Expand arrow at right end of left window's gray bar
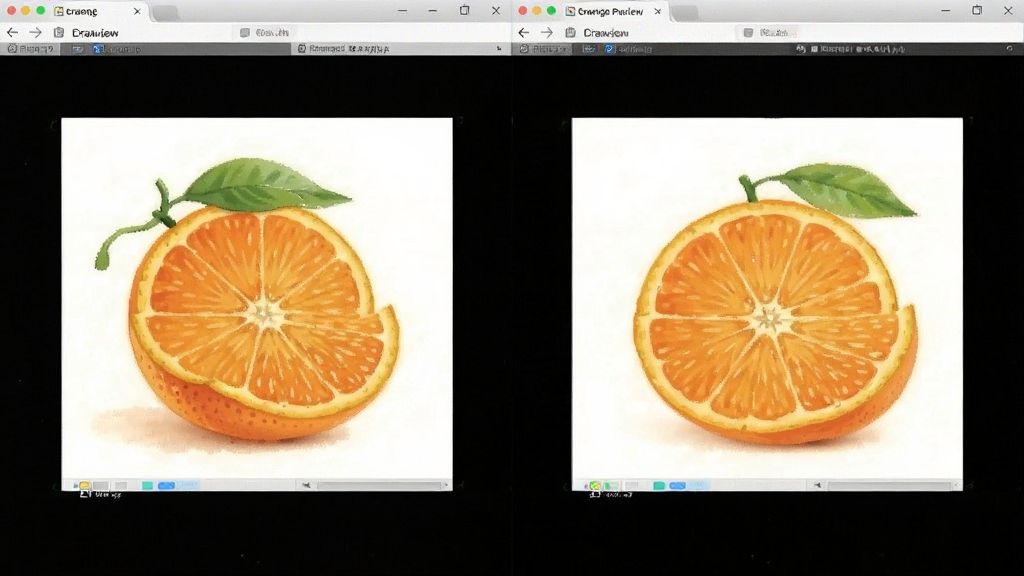The image size is (1024, 576). tap(499, 48)
